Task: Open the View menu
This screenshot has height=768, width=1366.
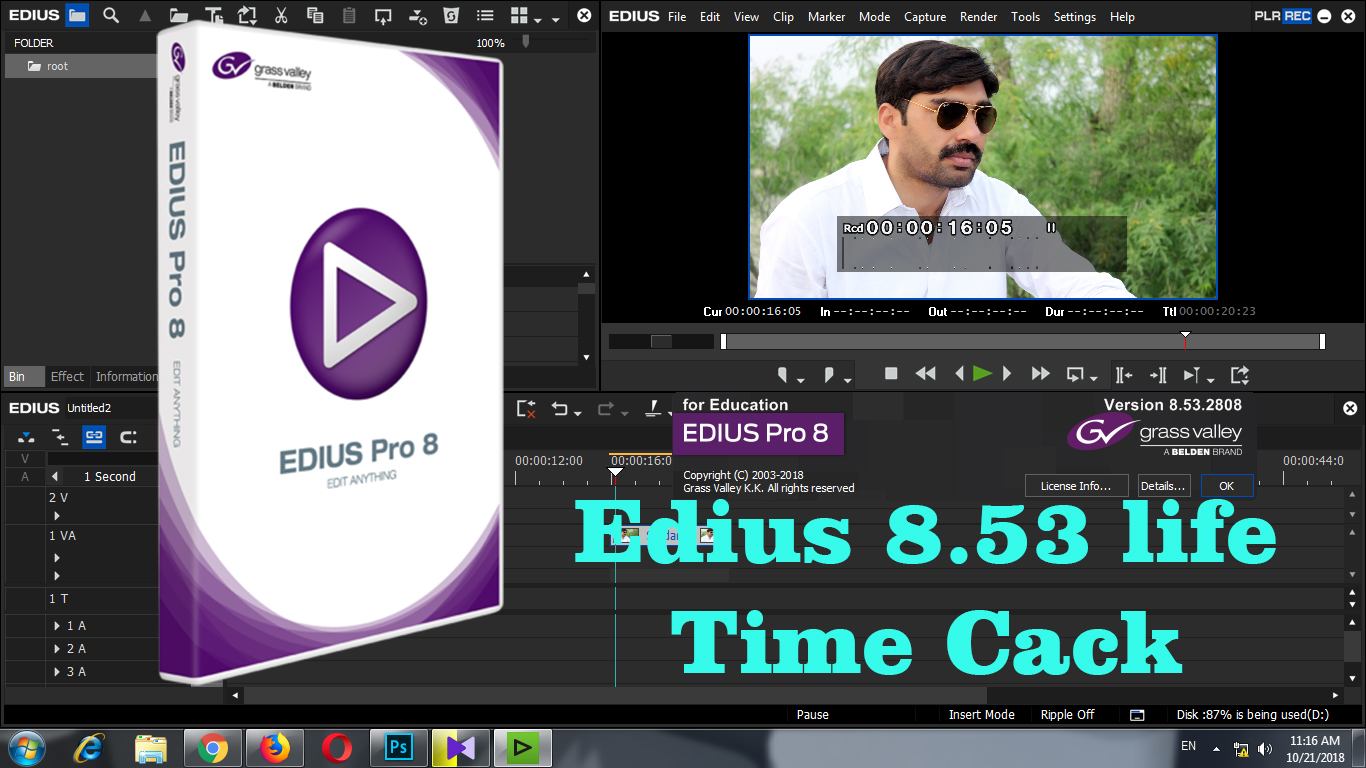Action: pos(746,17)
